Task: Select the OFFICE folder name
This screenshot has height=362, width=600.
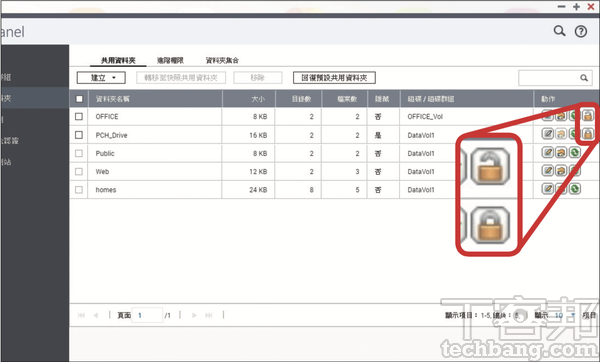Action: click(107, 116)
